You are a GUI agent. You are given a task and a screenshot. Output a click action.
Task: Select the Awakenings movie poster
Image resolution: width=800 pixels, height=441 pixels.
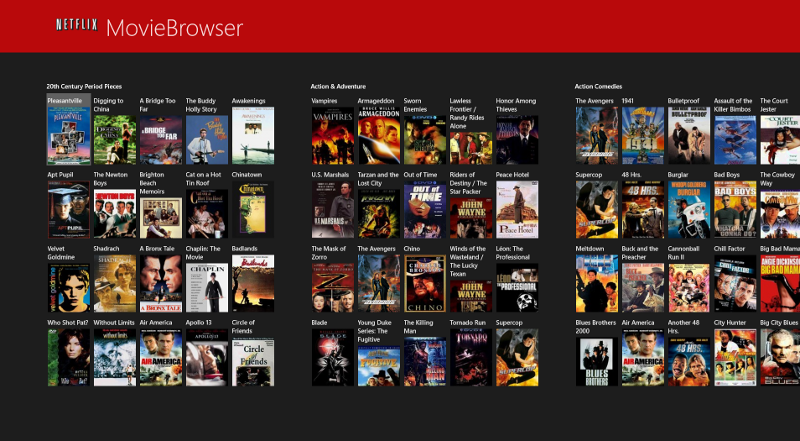[253, 135]
